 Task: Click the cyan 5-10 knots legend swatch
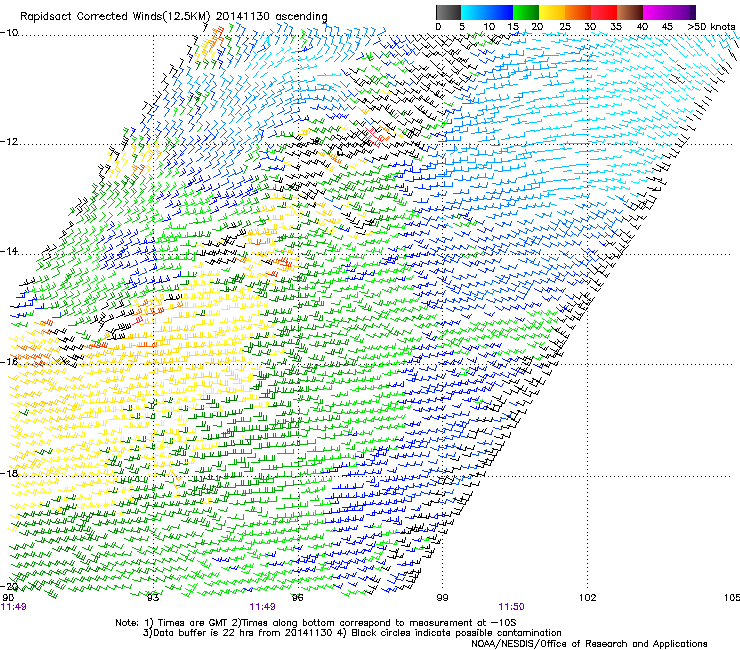pyautogui.click(x=474, y=12)
